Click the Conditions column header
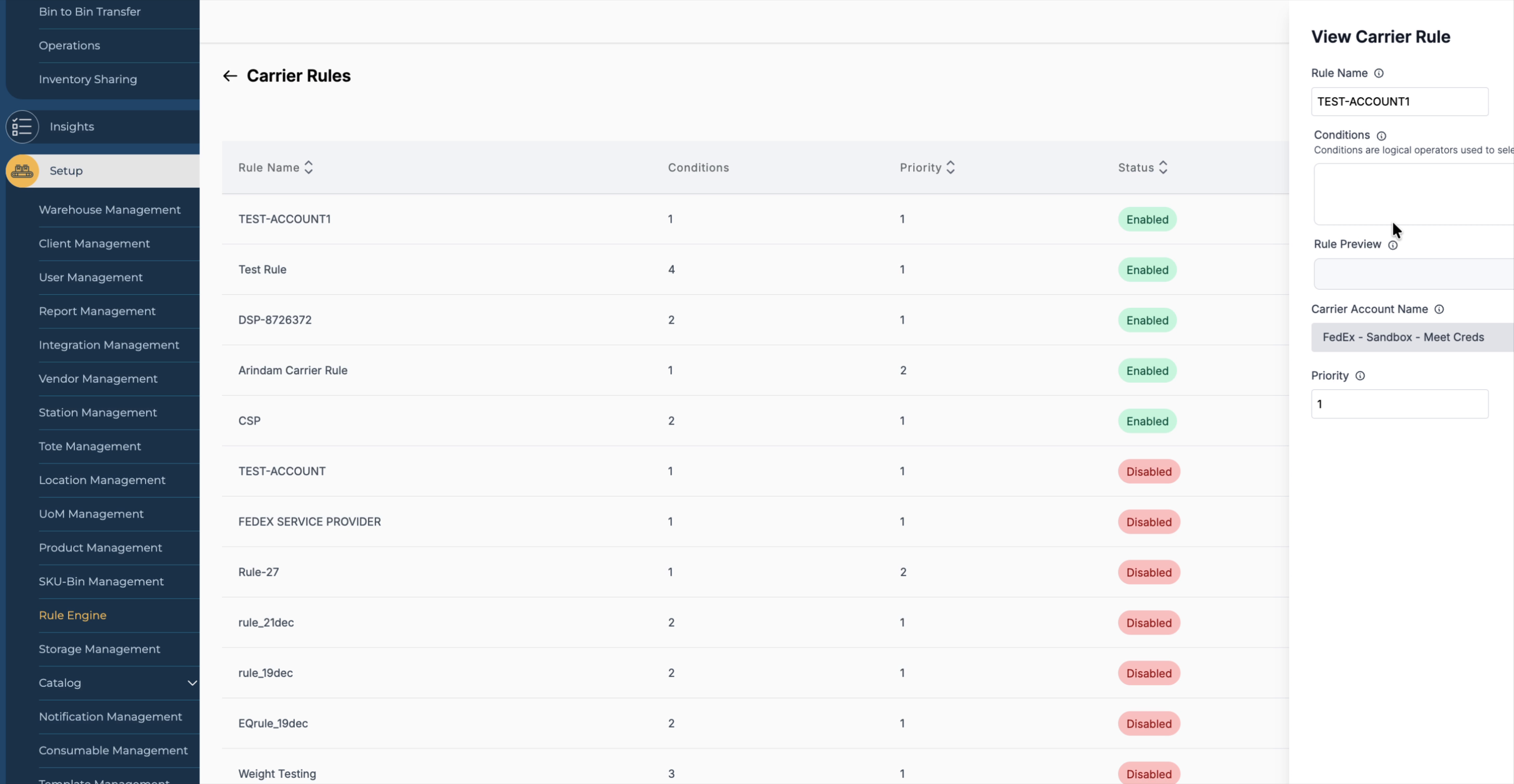The width and height of the screenshot is (1514, 784). point(698,168)
